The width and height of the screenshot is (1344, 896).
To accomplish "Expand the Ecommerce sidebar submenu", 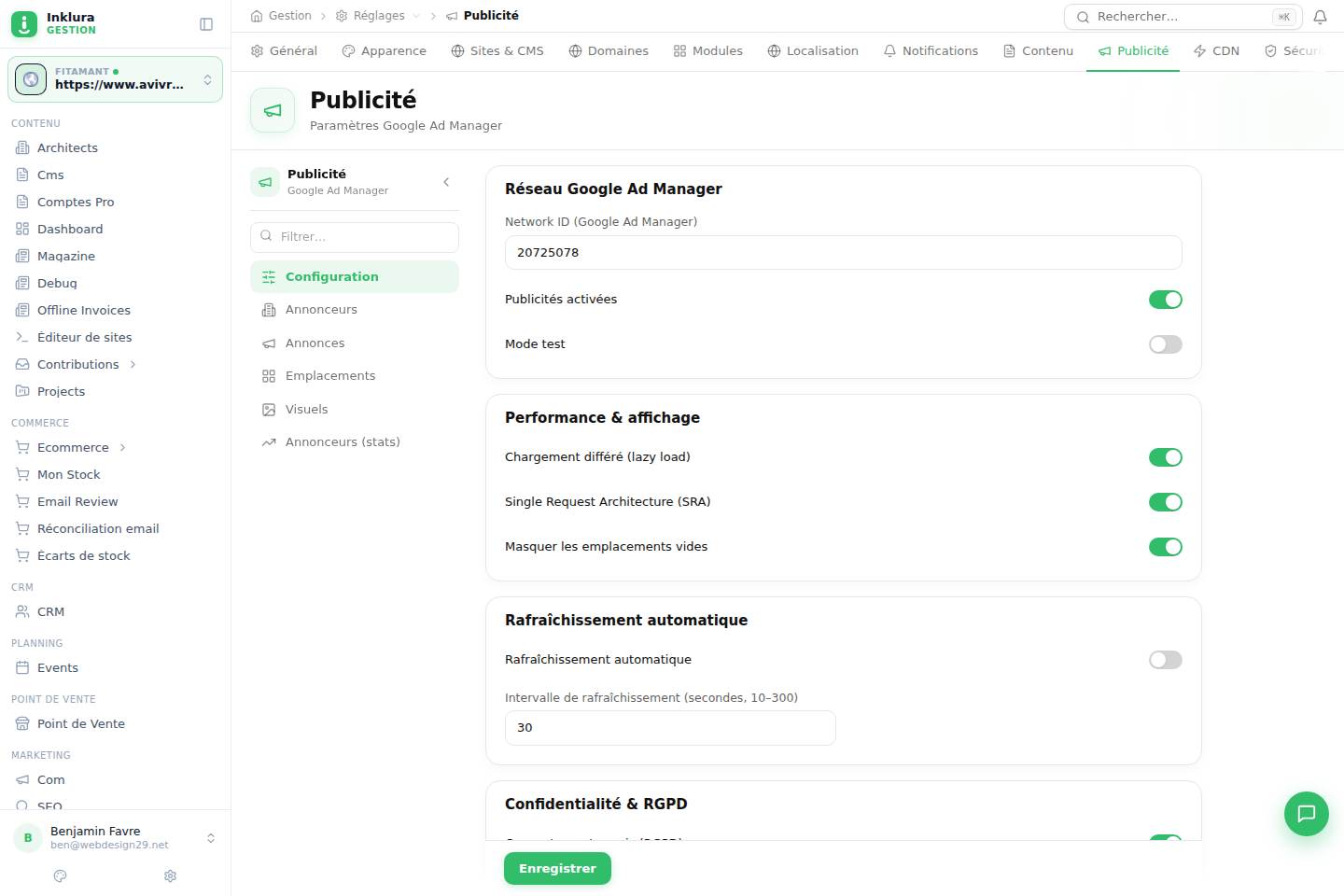I will [122, 447].
